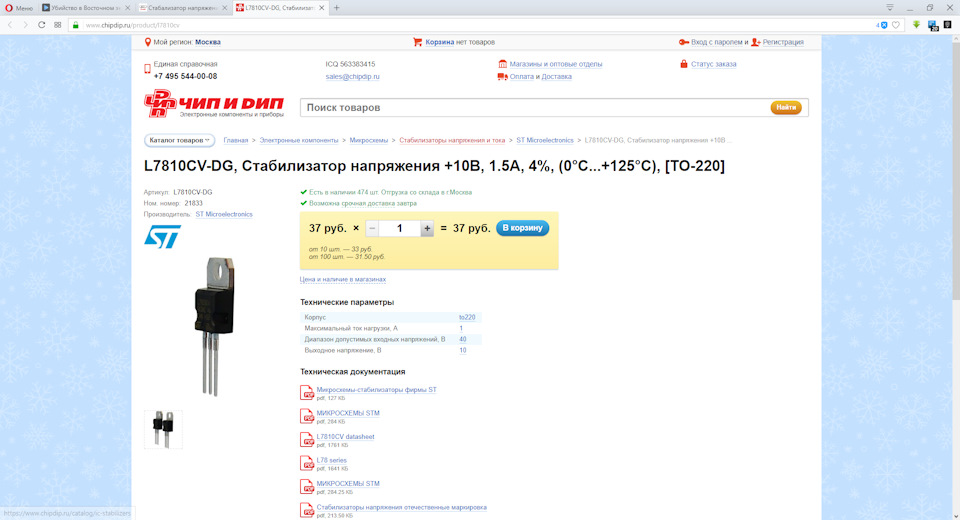Open the ad blocker shield icon
The width and height of the screenshot is (960, 520).
click(x=882, y=25)
